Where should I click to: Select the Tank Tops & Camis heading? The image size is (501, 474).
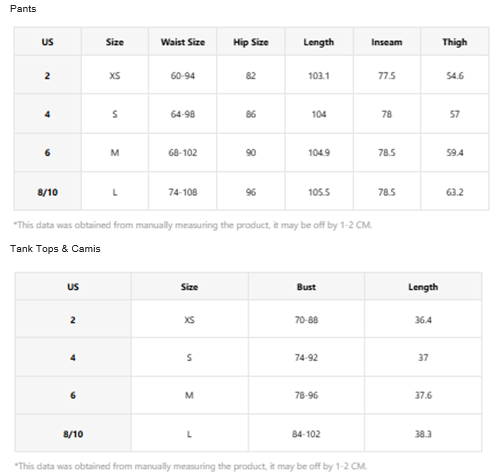pos(55,249)
